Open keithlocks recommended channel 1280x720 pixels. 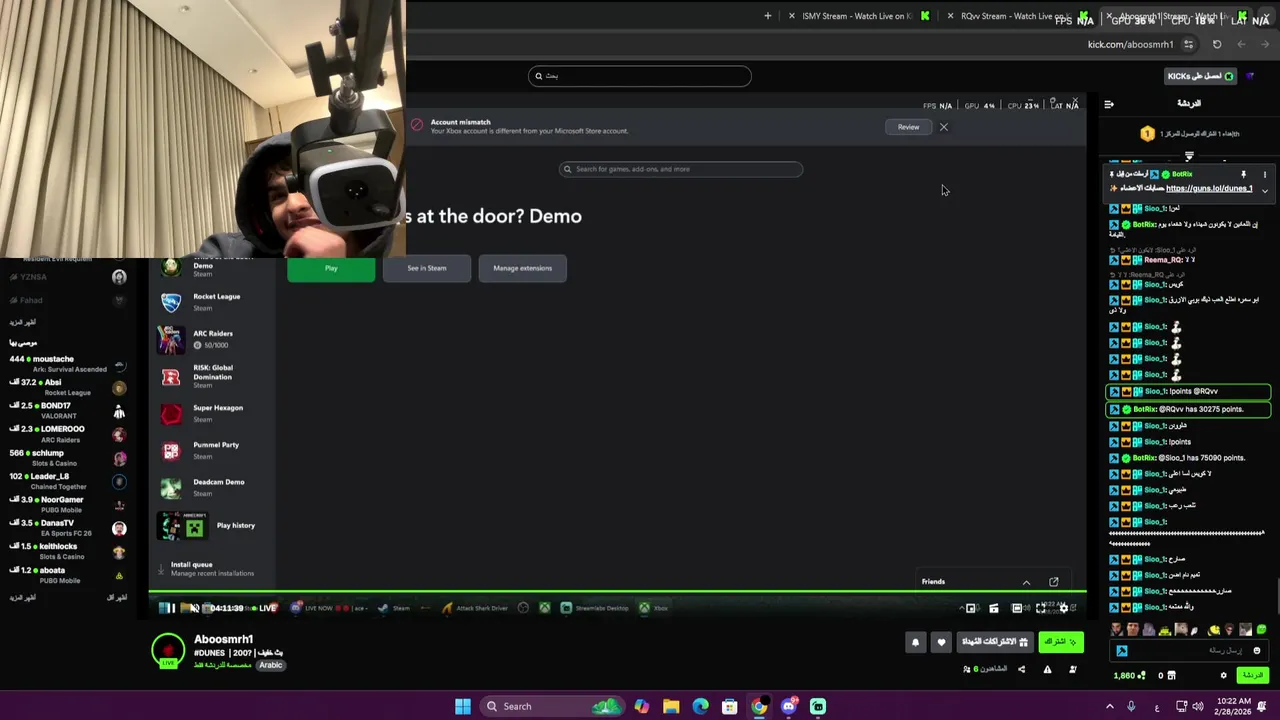click(68, 551)
